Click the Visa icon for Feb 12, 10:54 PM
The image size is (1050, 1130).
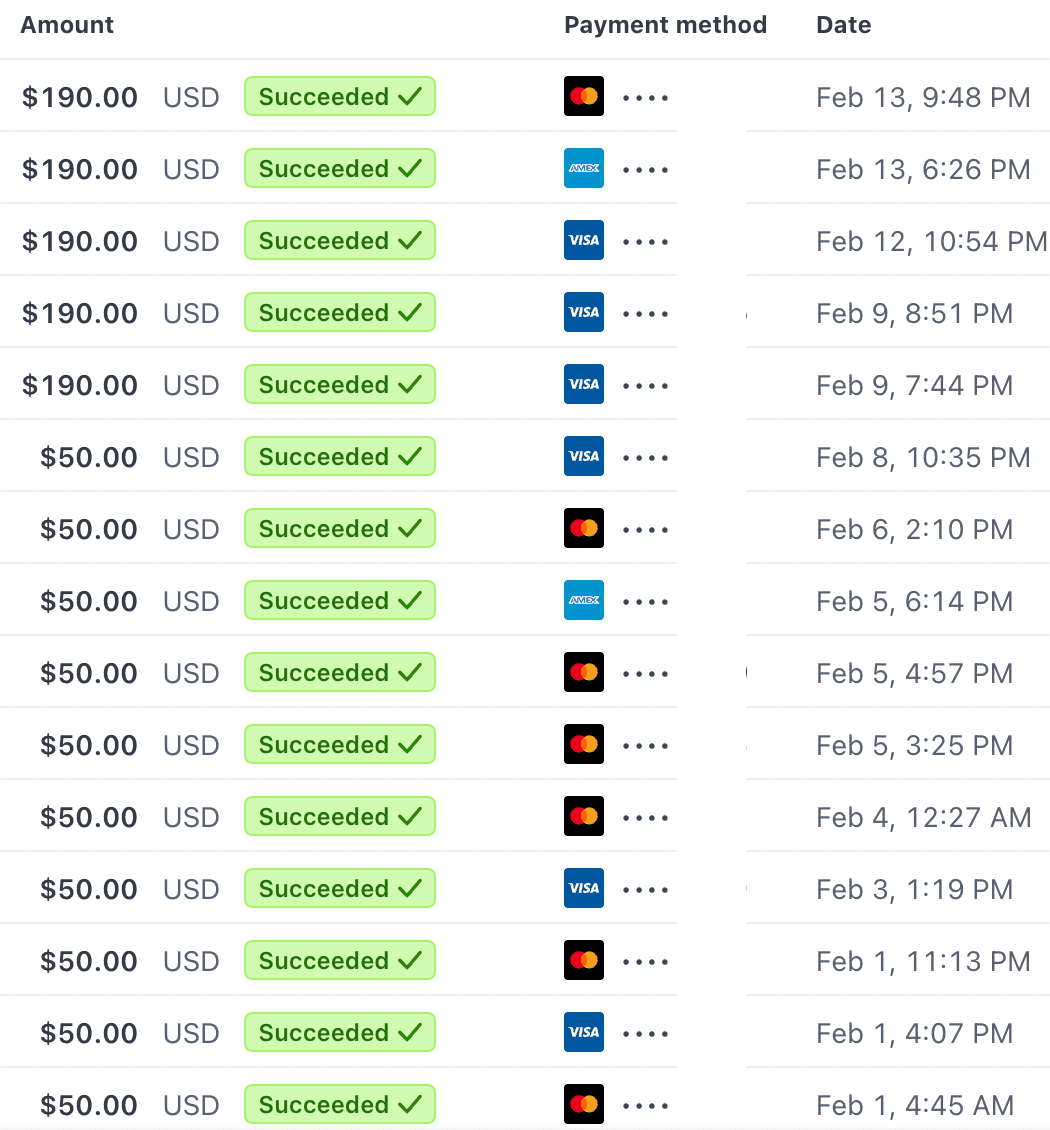(x=584, y=240)
